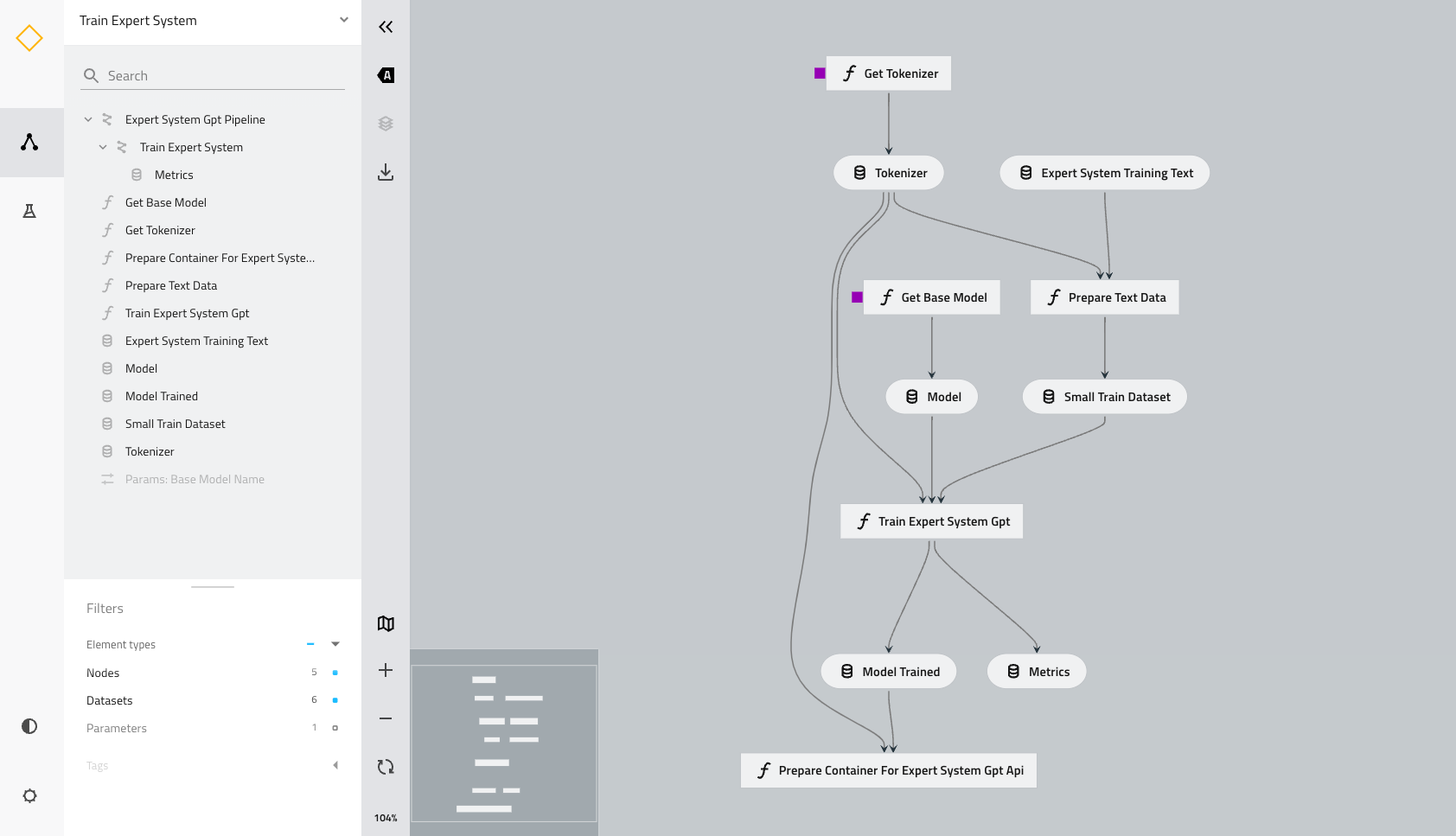Expand the Tags filter section
Viewport: 1456px width, 836px height.
click(335, 765)
